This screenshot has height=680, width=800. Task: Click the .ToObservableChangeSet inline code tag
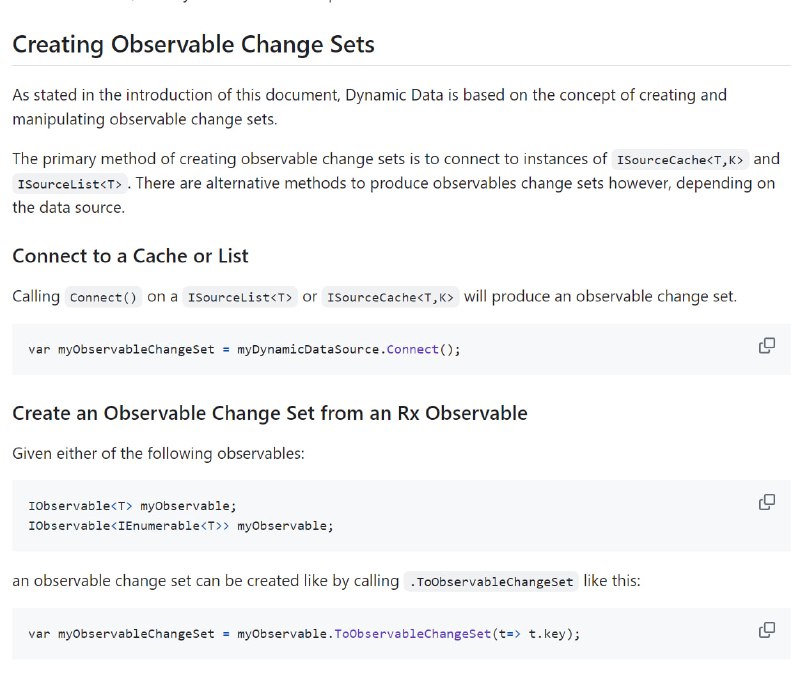491,582
